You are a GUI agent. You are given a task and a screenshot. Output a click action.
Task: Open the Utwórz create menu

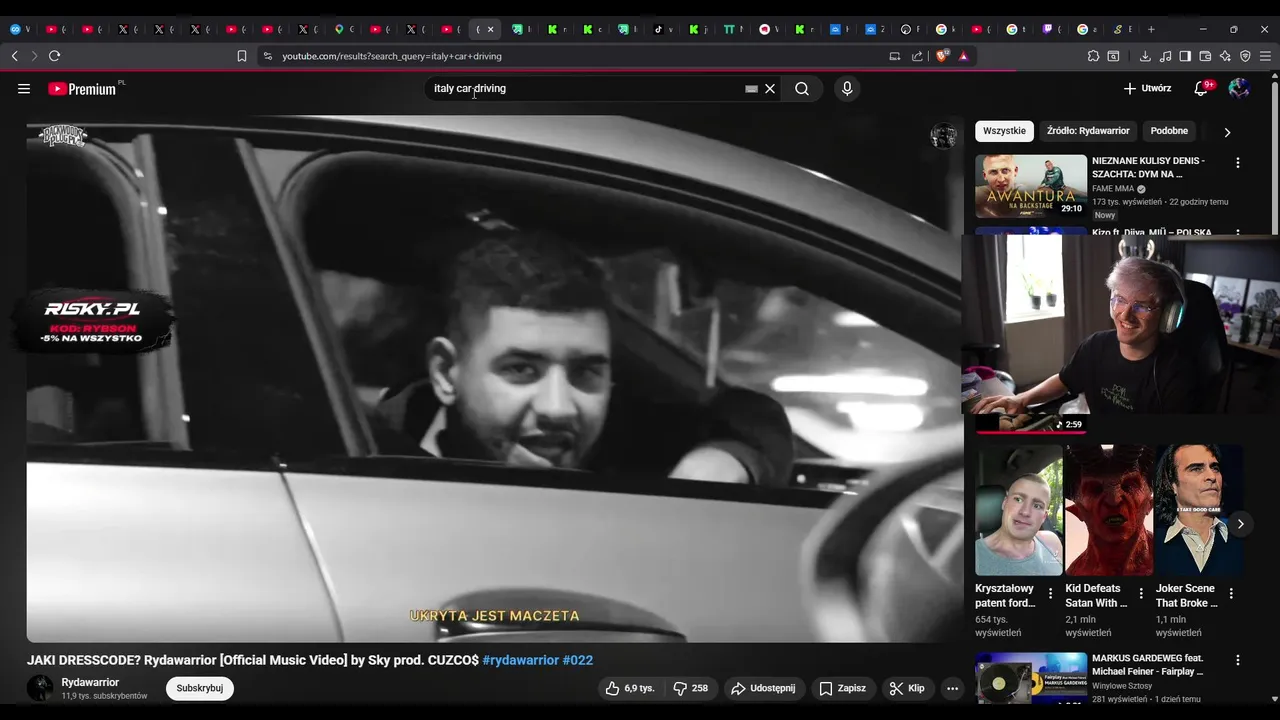tap(1147, 89)
